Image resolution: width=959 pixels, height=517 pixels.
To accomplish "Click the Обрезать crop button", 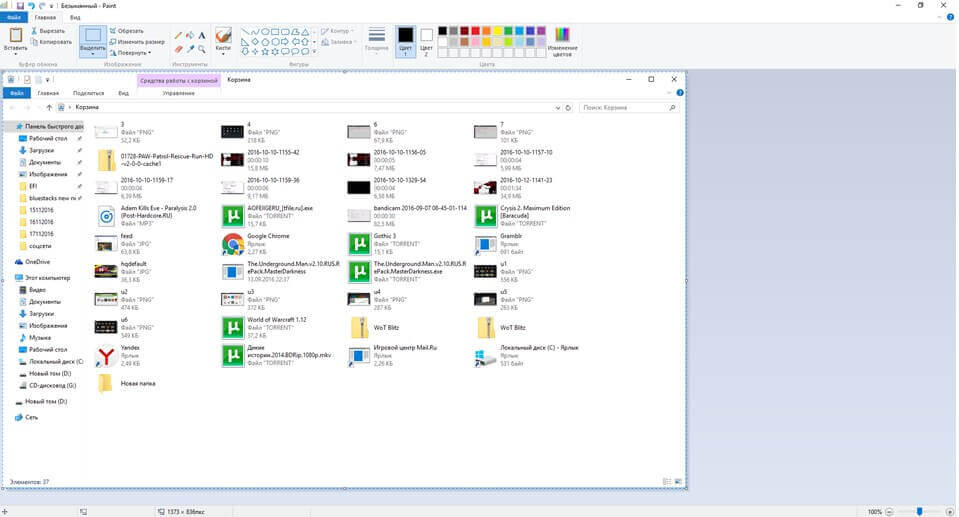I will 127,31.
